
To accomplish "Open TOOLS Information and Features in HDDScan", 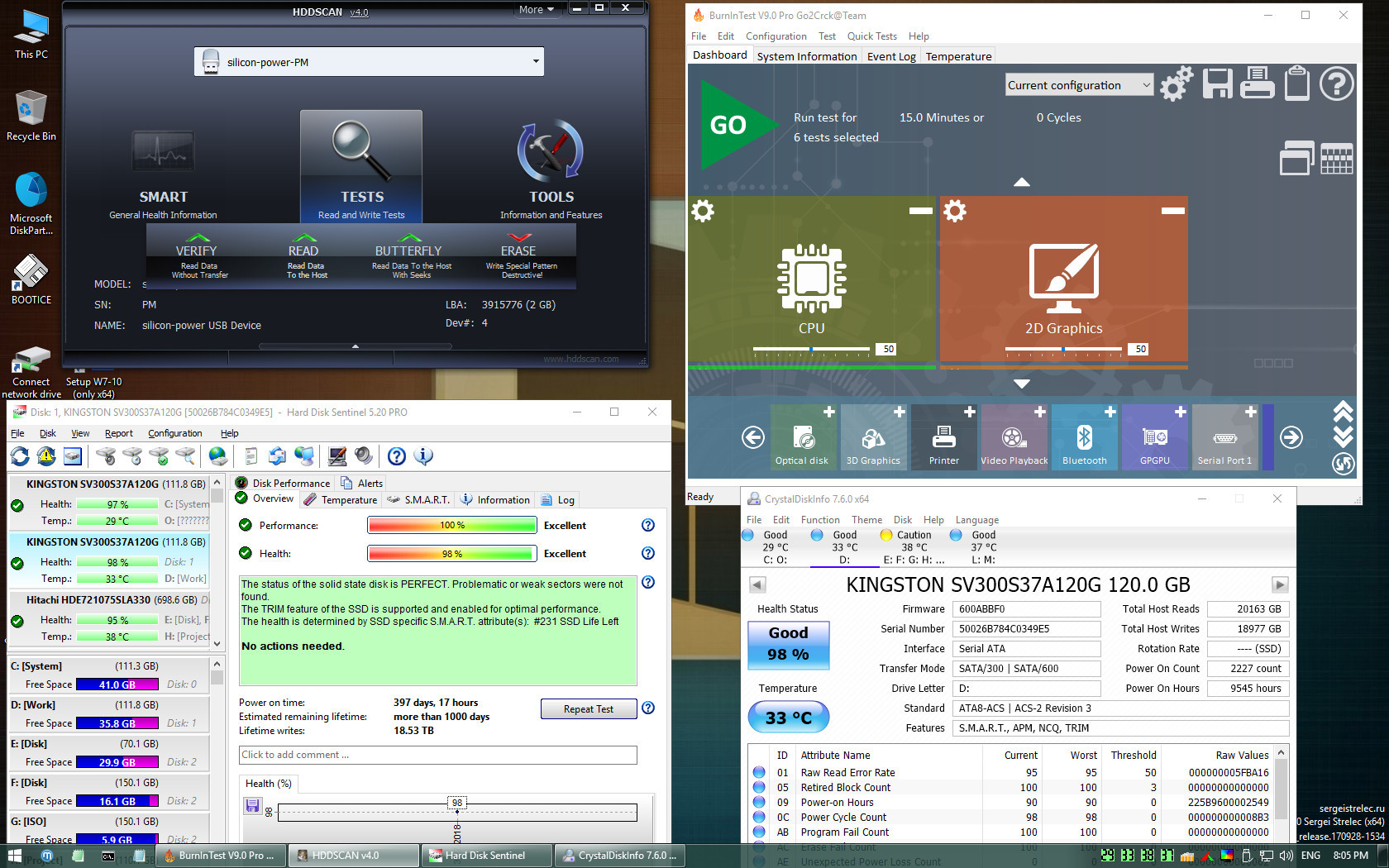I will coord(551,169).
